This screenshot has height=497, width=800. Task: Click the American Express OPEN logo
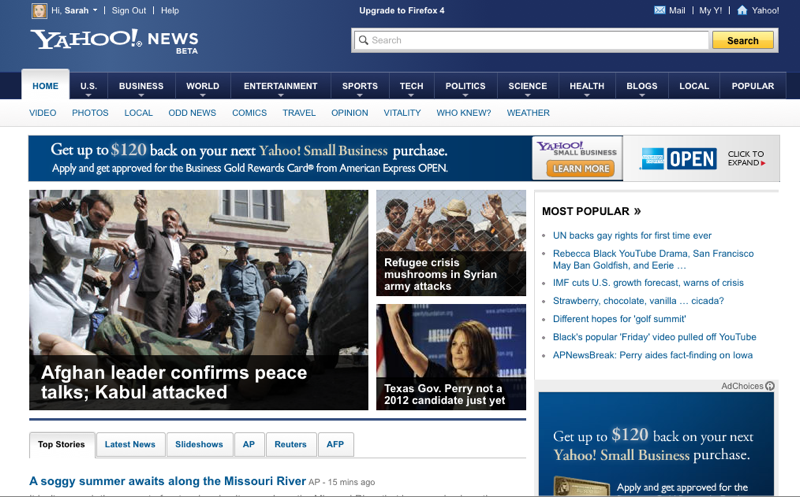[x=679, y=159]
